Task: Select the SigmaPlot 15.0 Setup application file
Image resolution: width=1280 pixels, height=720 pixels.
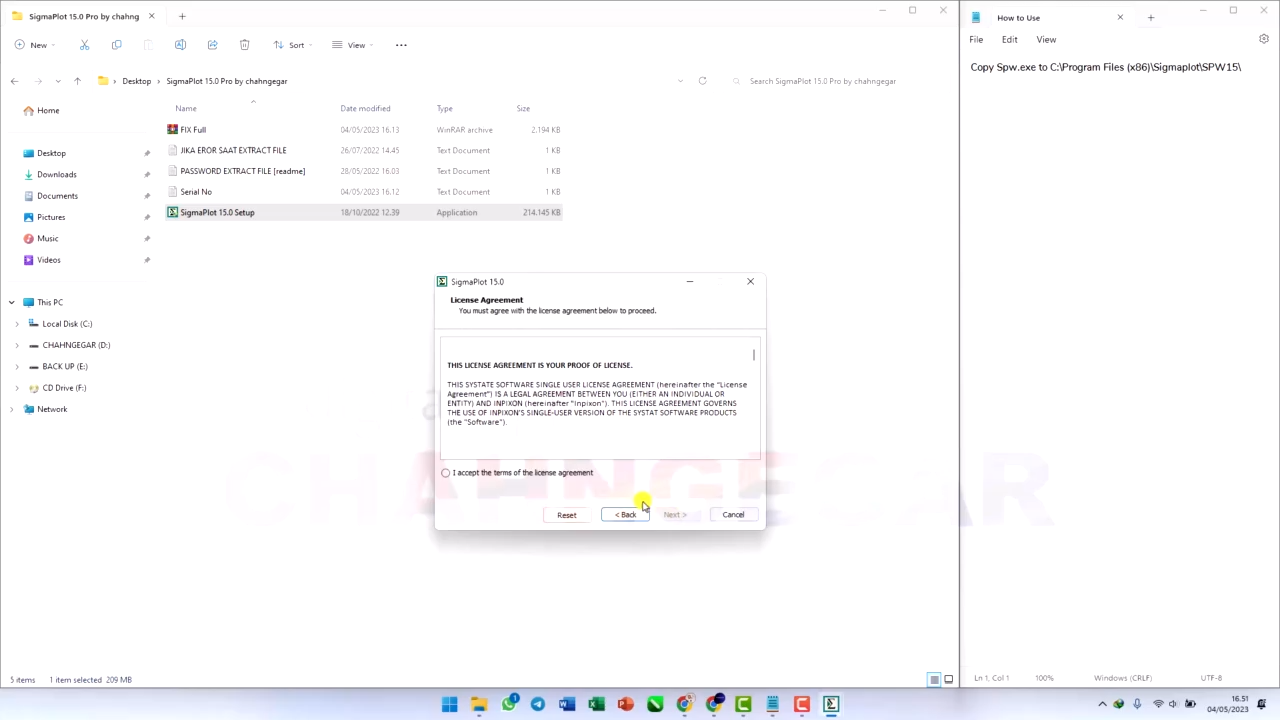Action: point(217,212)
